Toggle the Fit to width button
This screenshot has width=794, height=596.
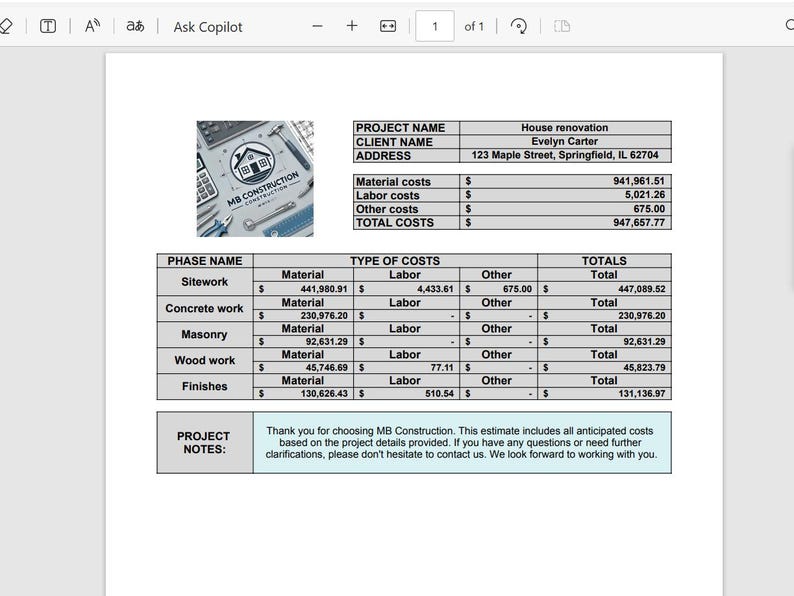[388, 26]
